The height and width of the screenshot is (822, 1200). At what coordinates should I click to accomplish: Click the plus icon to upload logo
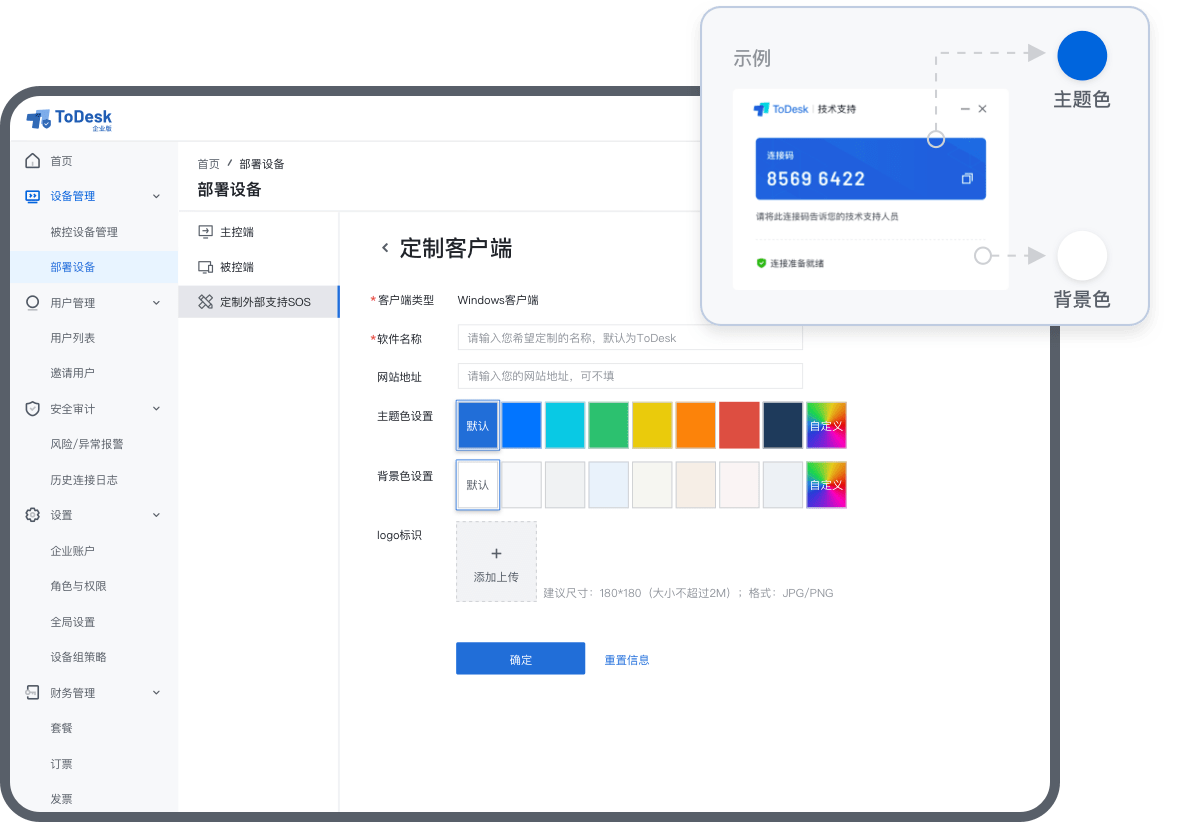click(496, 553)
